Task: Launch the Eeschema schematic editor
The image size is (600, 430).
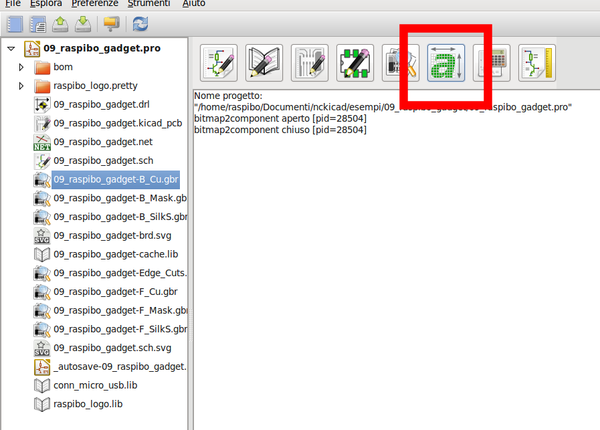Action: 219,63
